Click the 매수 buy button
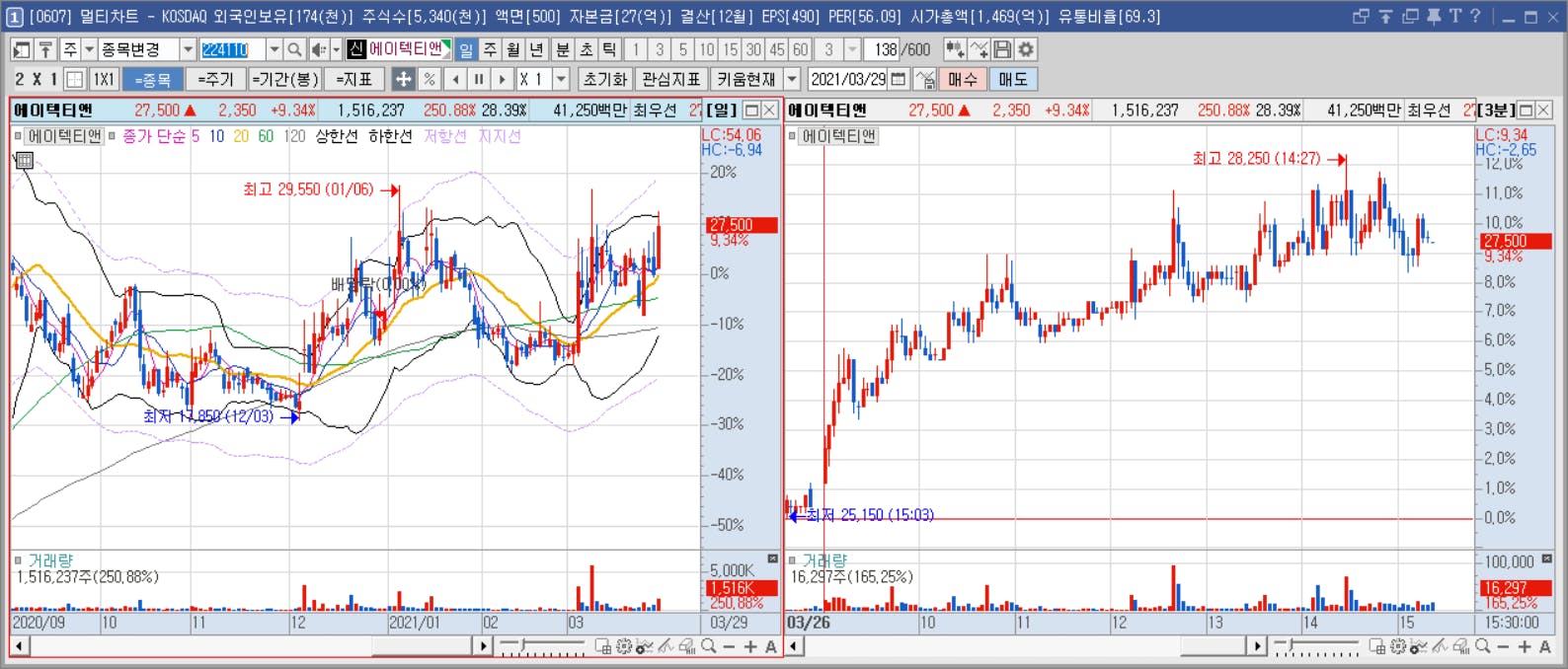Viewport: 1568px width, 669px height. [x=963, y=79]
